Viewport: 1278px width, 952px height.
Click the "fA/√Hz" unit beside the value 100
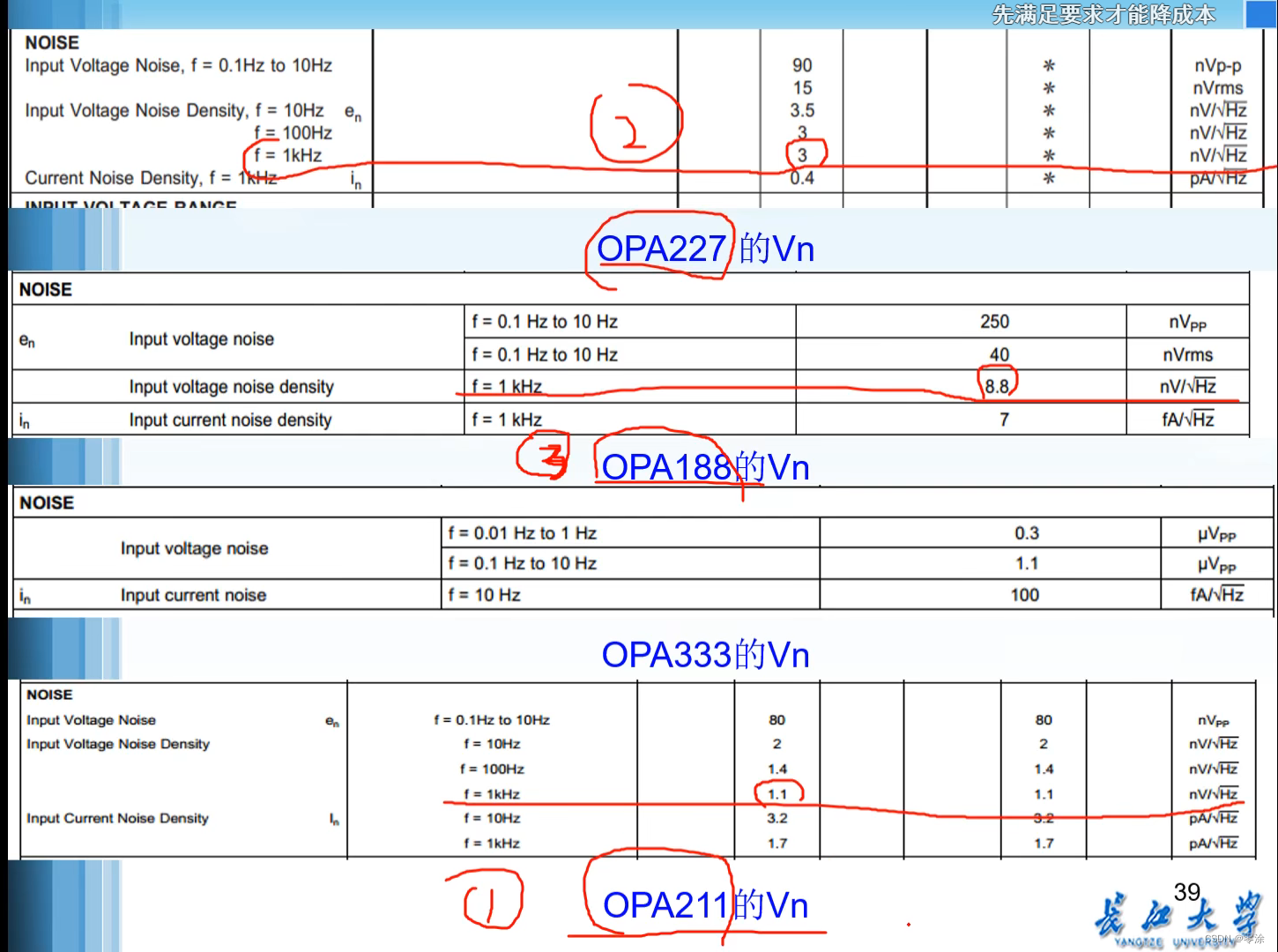pos(1216,595)
